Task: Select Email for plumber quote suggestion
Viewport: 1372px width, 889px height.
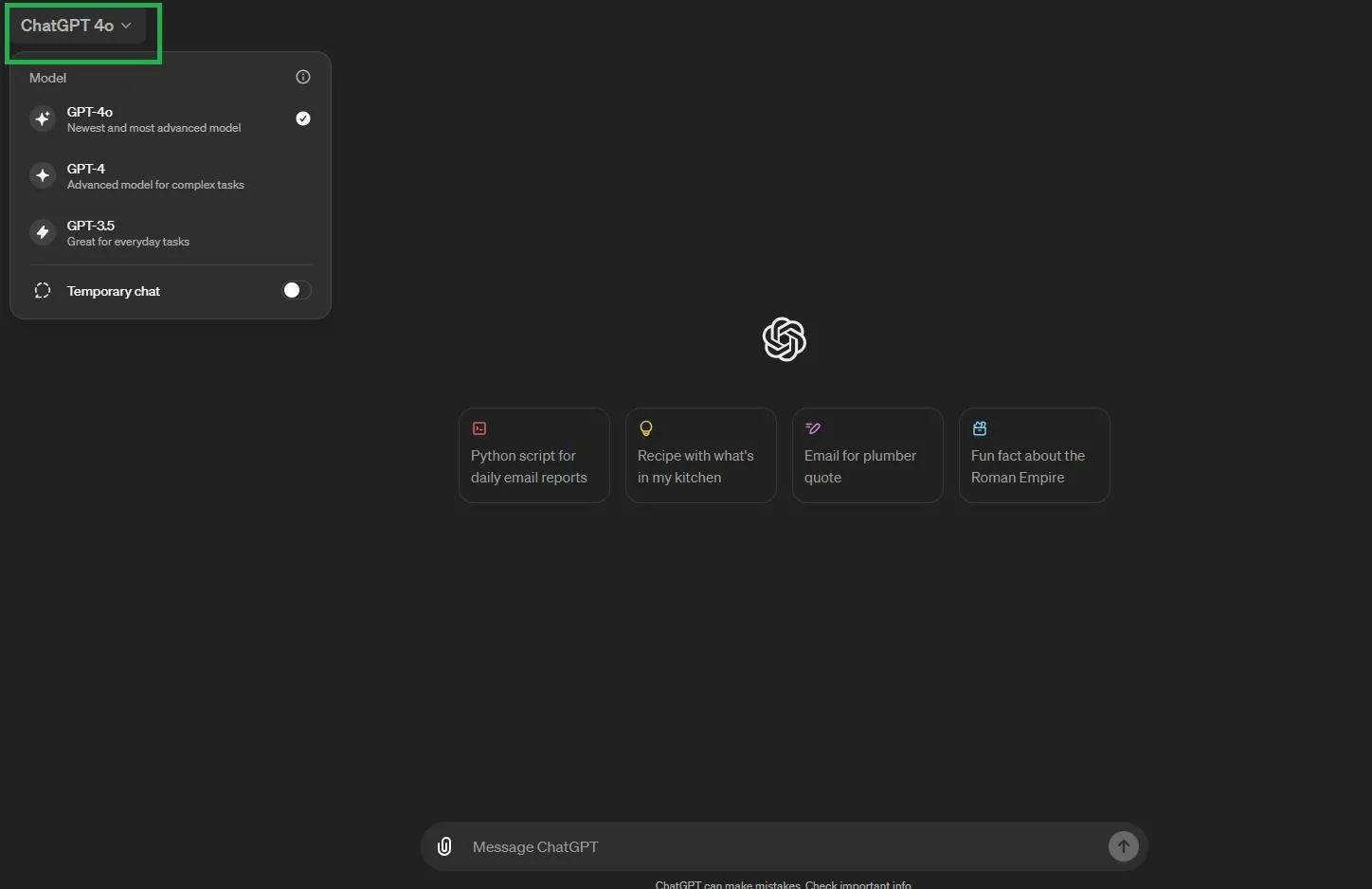Action: click(x=867, y=456)
